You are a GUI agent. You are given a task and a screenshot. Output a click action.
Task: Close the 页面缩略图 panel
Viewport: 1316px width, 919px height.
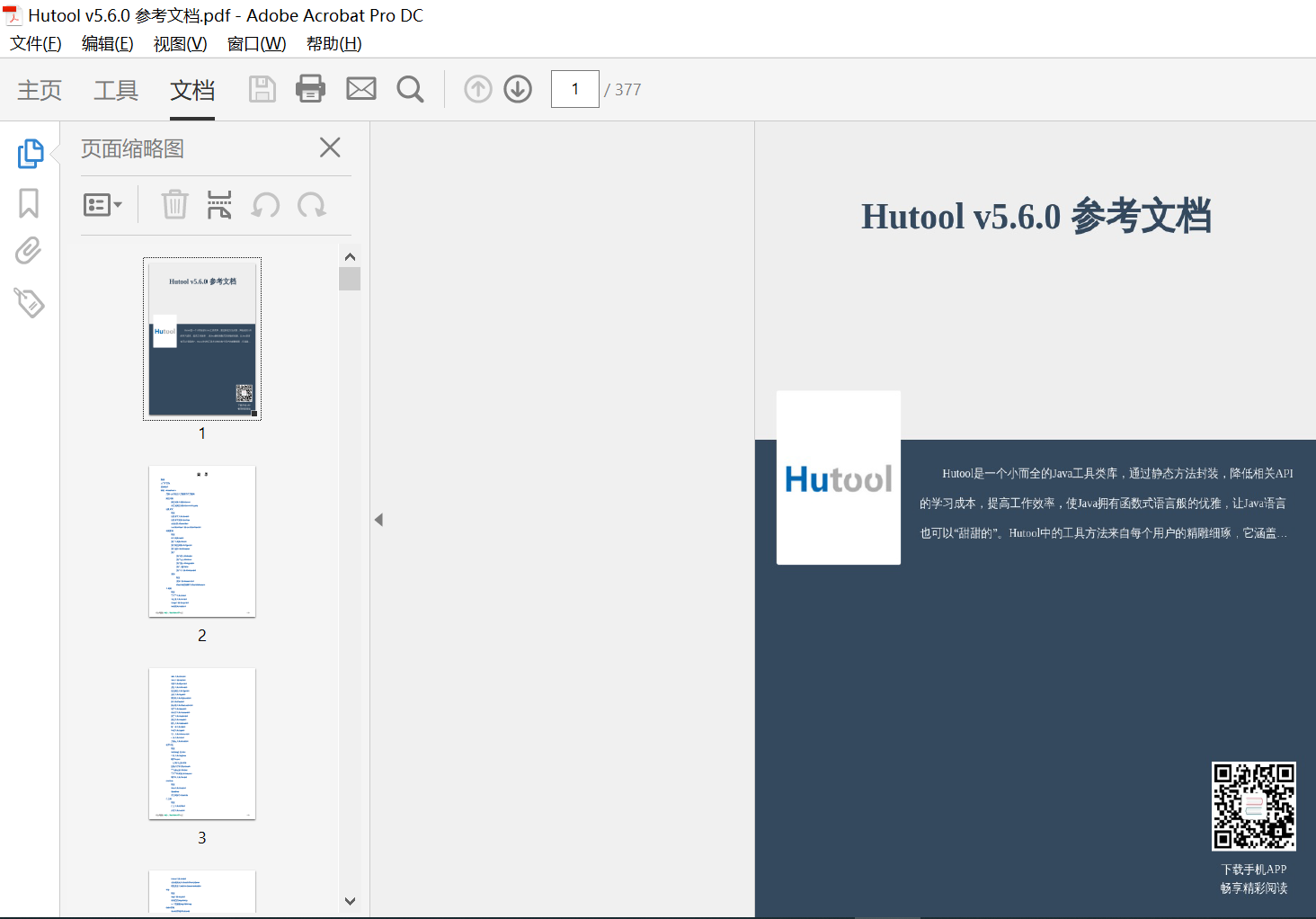click(330, 147)
